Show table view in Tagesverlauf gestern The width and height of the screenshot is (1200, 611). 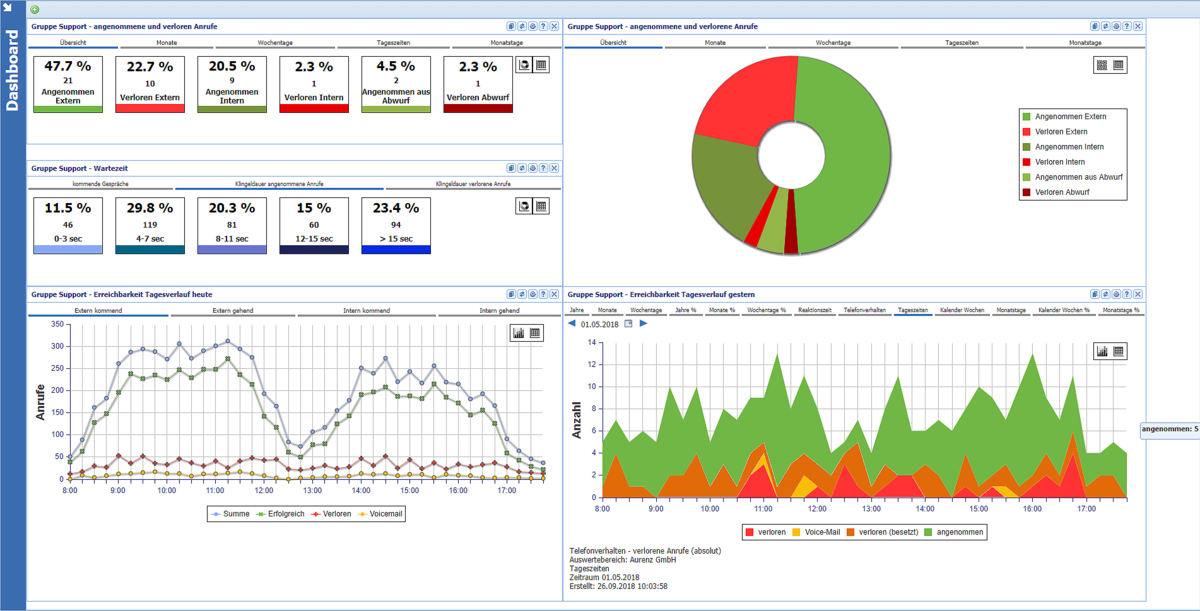(x=1119, y=351)
